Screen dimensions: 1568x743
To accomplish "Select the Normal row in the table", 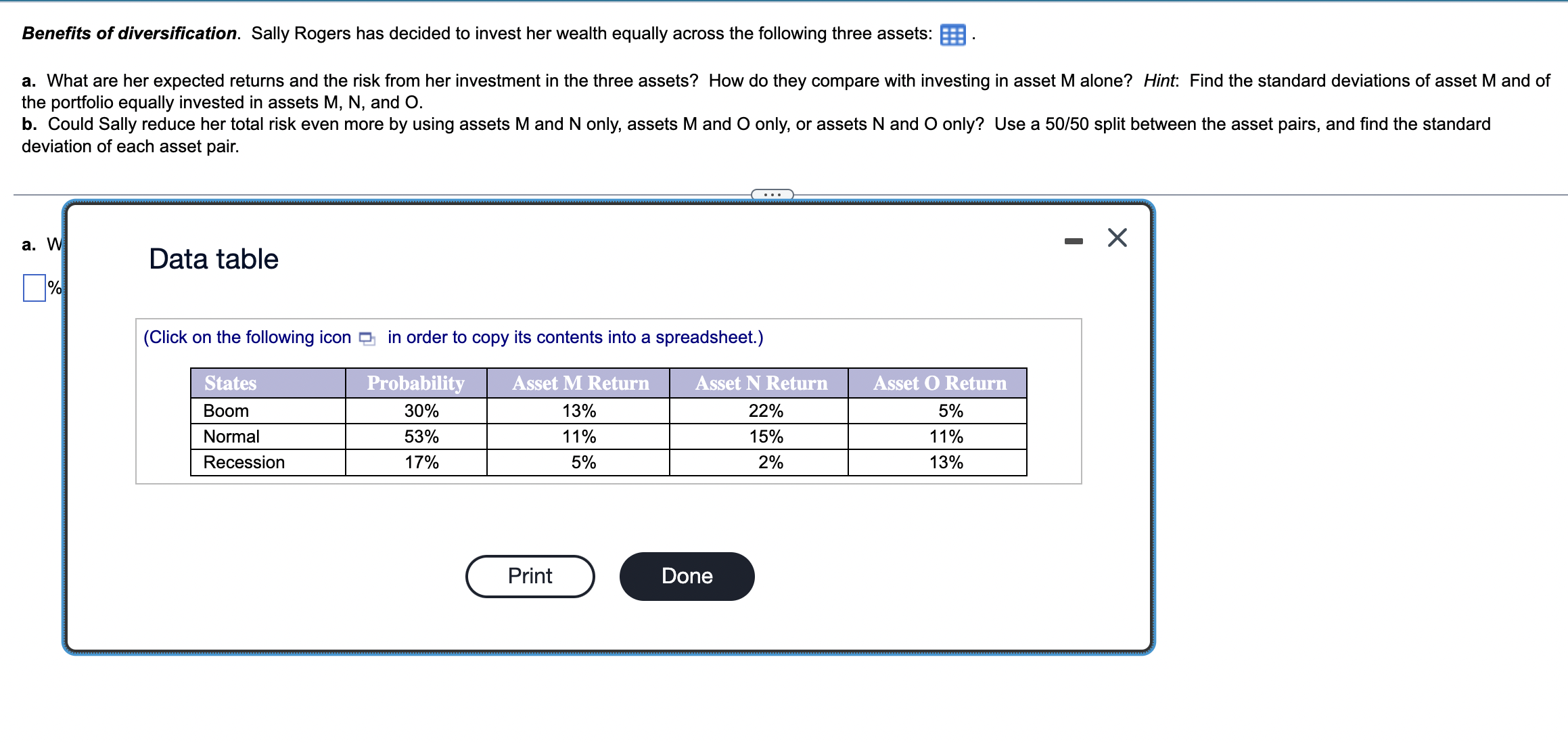I will point(230,436).
